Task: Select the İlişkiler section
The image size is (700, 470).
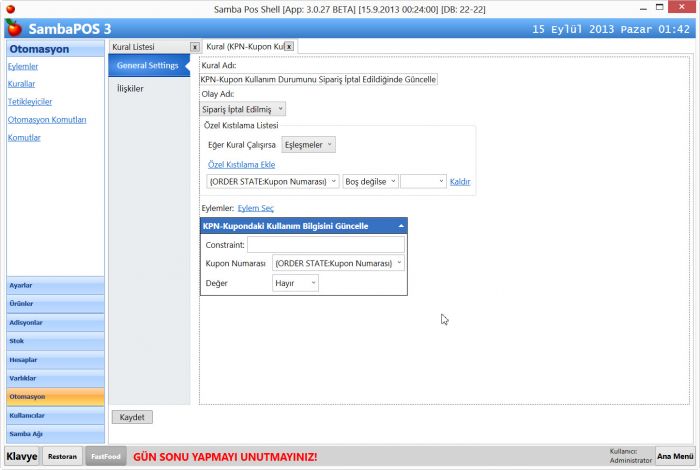Action: point(131,89)
